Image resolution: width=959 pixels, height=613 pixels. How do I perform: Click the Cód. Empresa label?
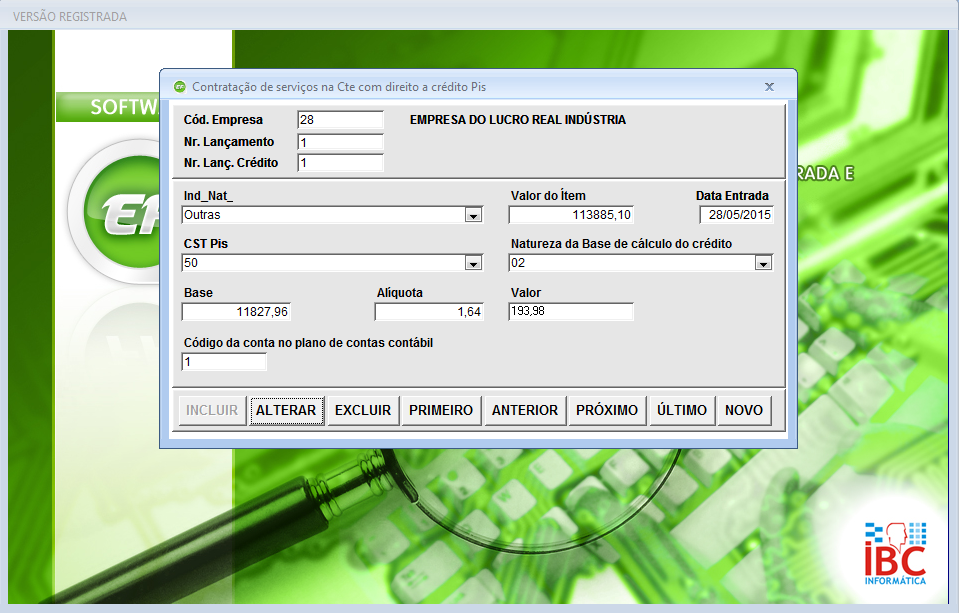(x=223, y=120)
